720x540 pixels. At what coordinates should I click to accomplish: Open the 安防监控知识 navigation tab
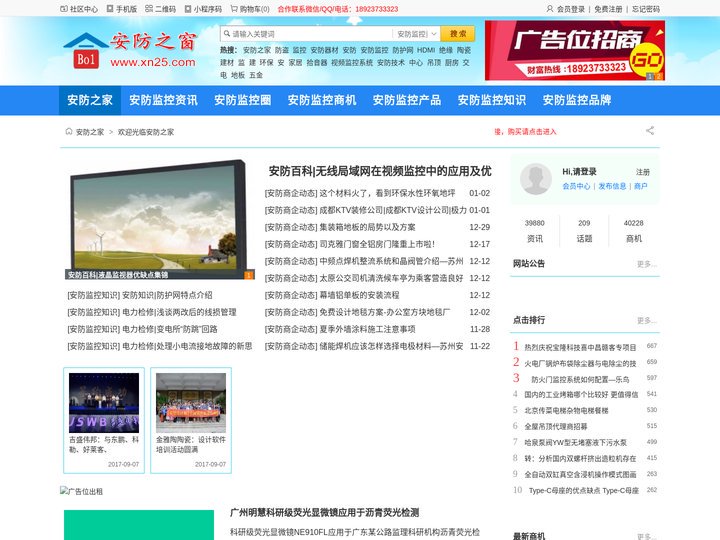492,100
